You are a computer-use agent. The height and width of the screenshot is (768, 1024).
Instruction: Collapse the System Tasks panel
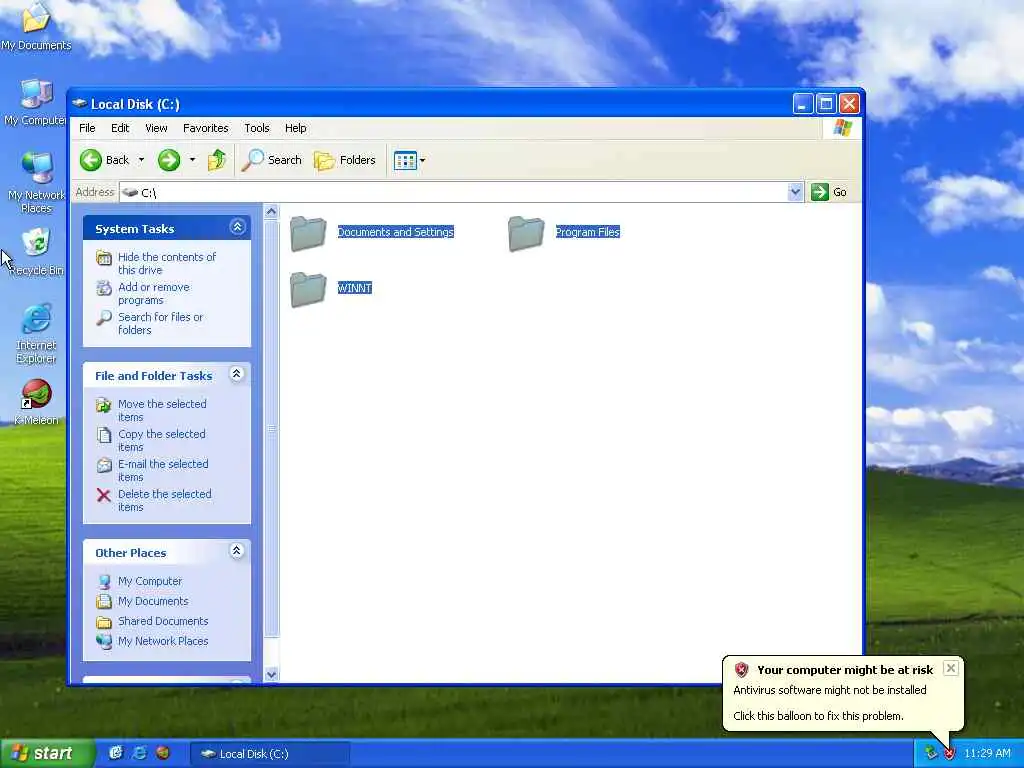237,227
